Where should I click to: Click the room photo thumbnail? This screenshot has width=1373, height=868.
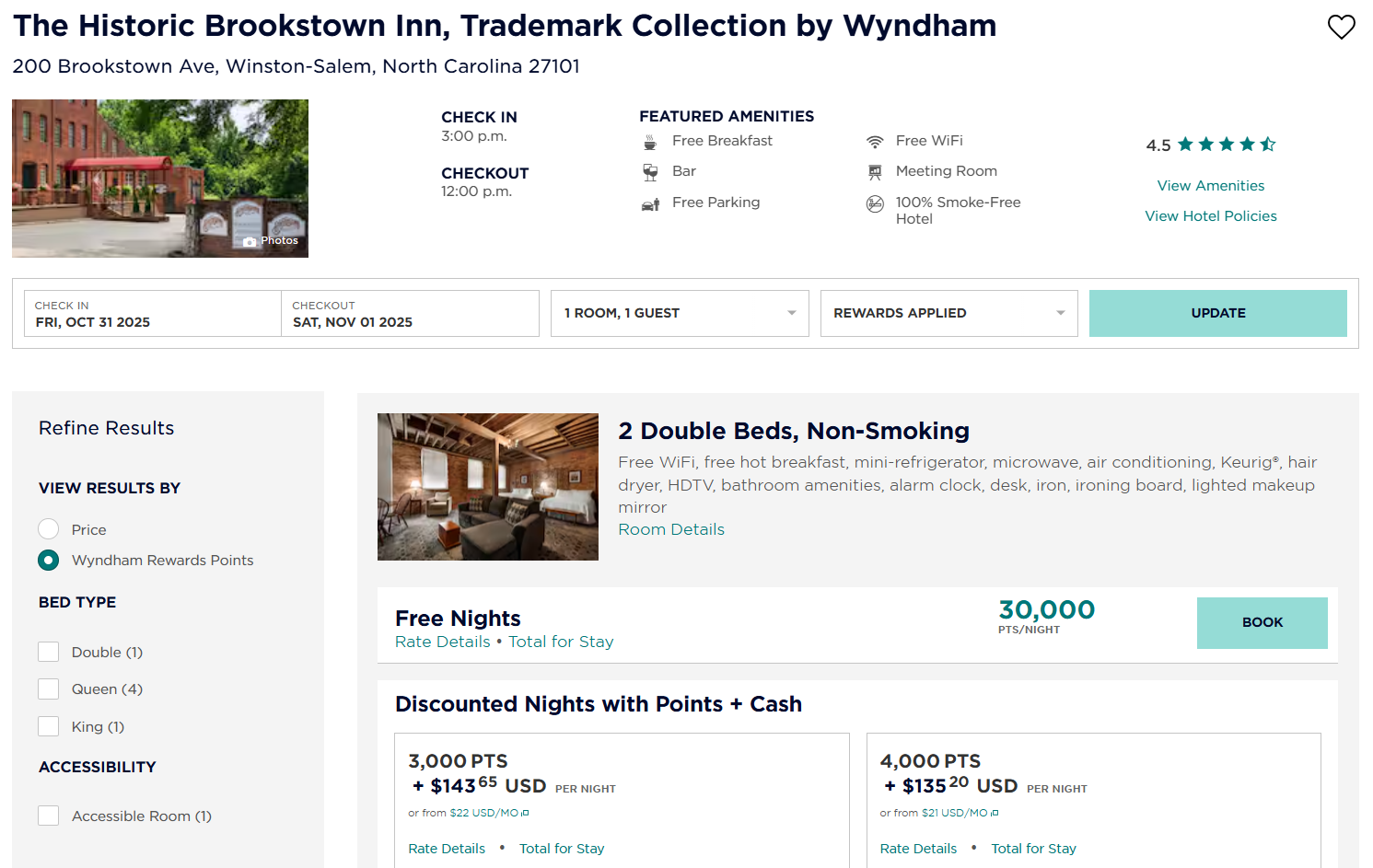(488, 487)
